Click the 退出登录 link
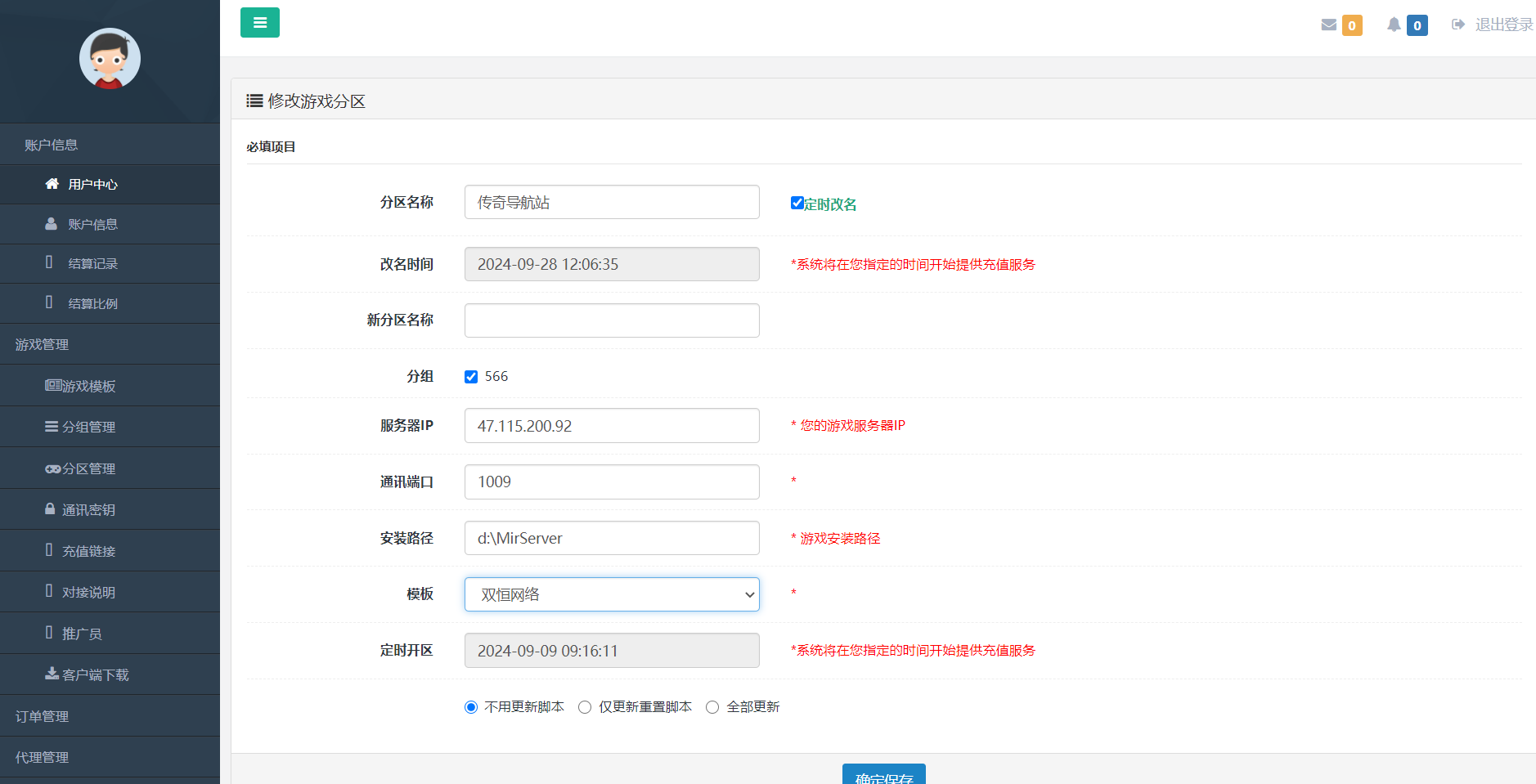1536x784 pixels. [1504, 25]
